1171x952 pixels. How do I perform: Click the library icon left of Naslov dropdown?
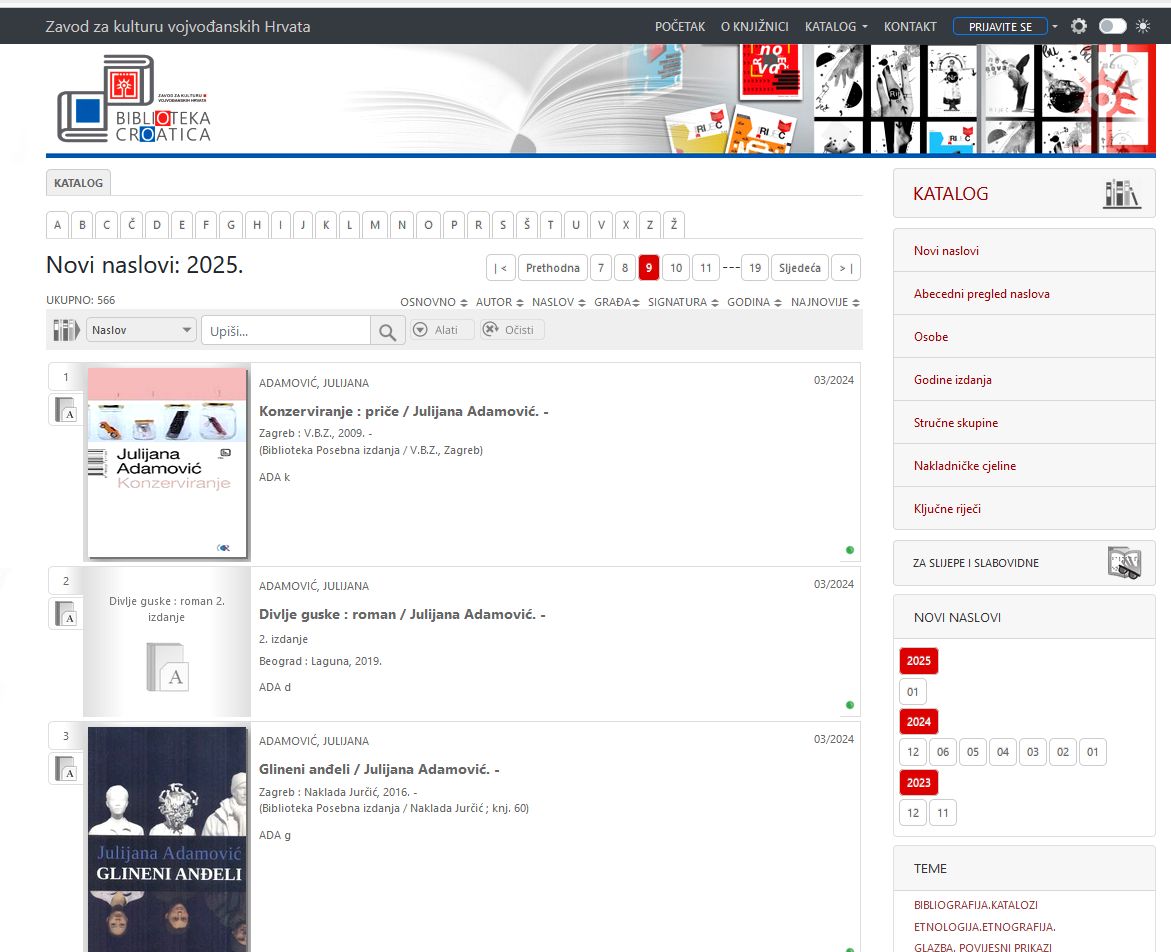coord(66,330)
